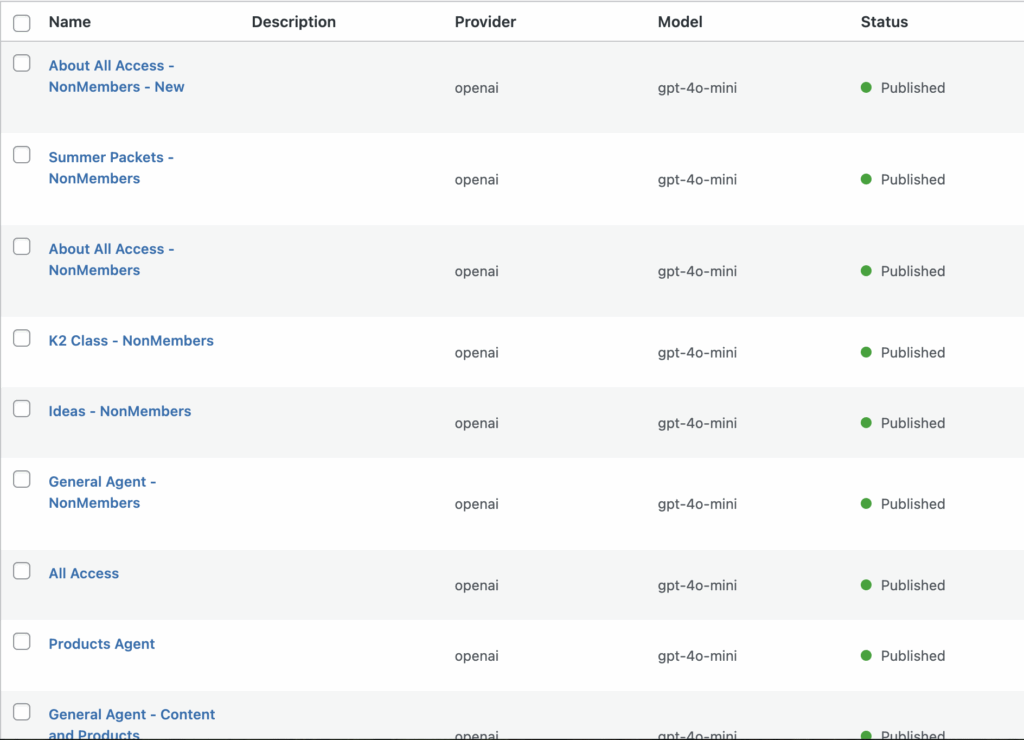Open the Products Agent link
Viewport: 1024px width, 740px height.
pyautogui.click(x=101, y=644)
